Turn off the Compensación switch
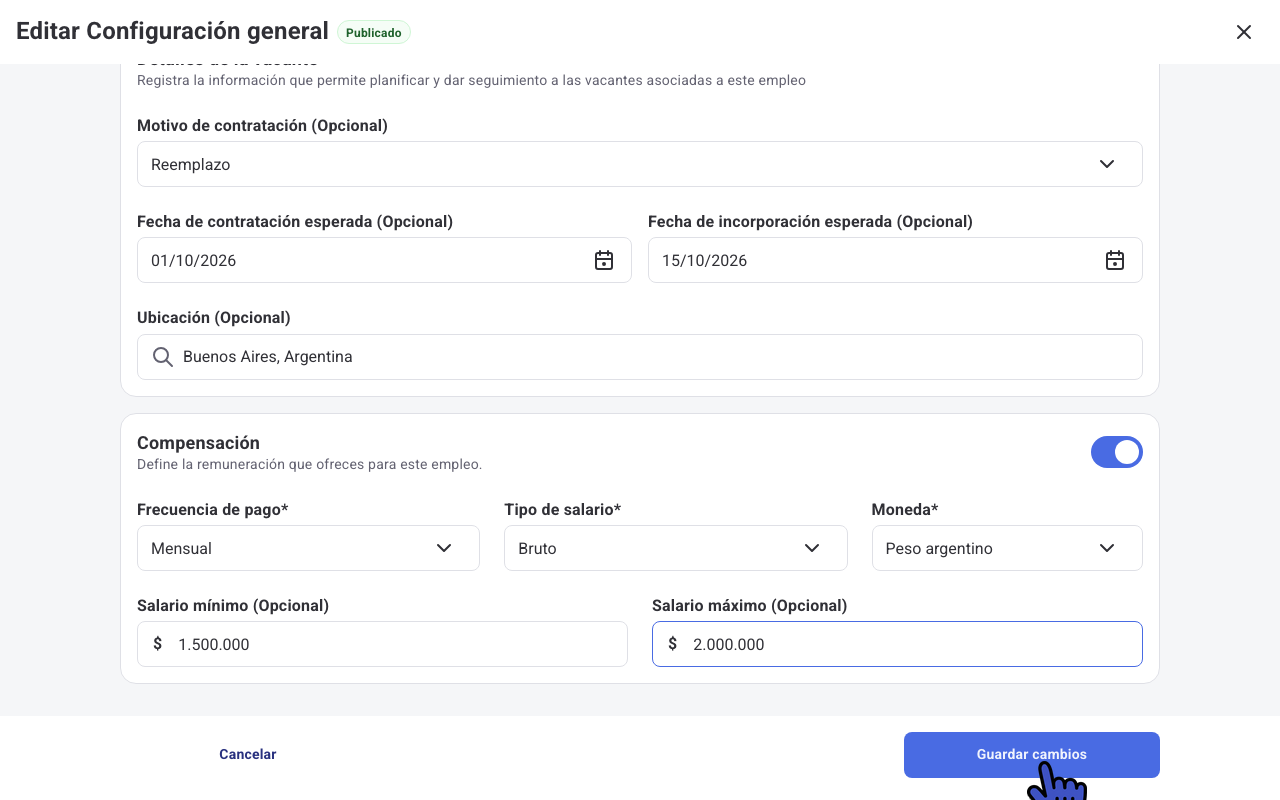This screenshot has width=1280, height=800. [x=1116, y=452]
